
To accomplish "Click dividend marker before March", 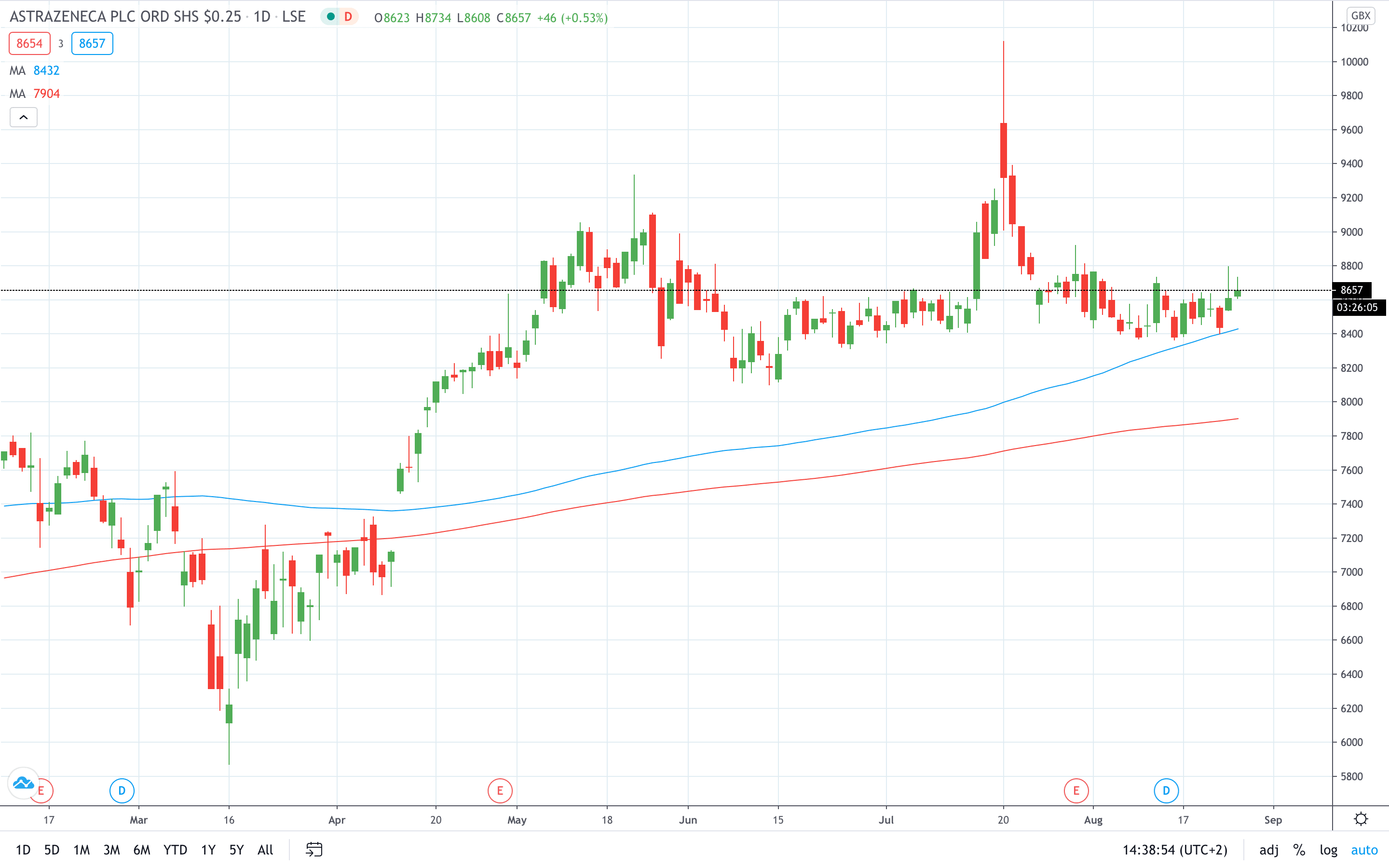I will point(122,790).
